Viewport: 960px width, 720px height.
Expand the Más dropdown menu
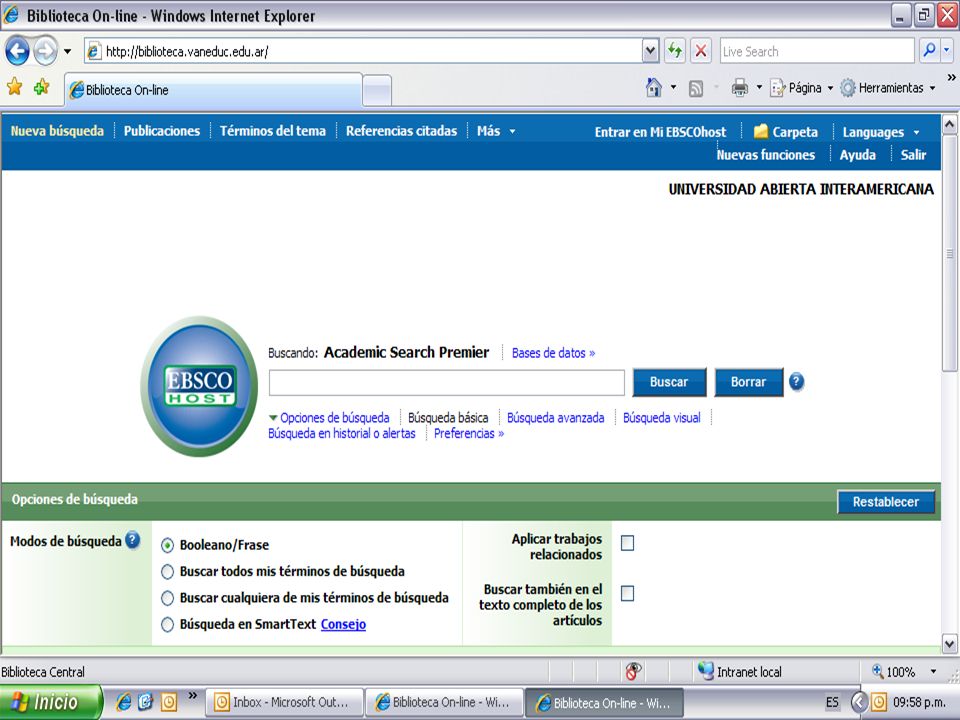click(x=496, y=131)
